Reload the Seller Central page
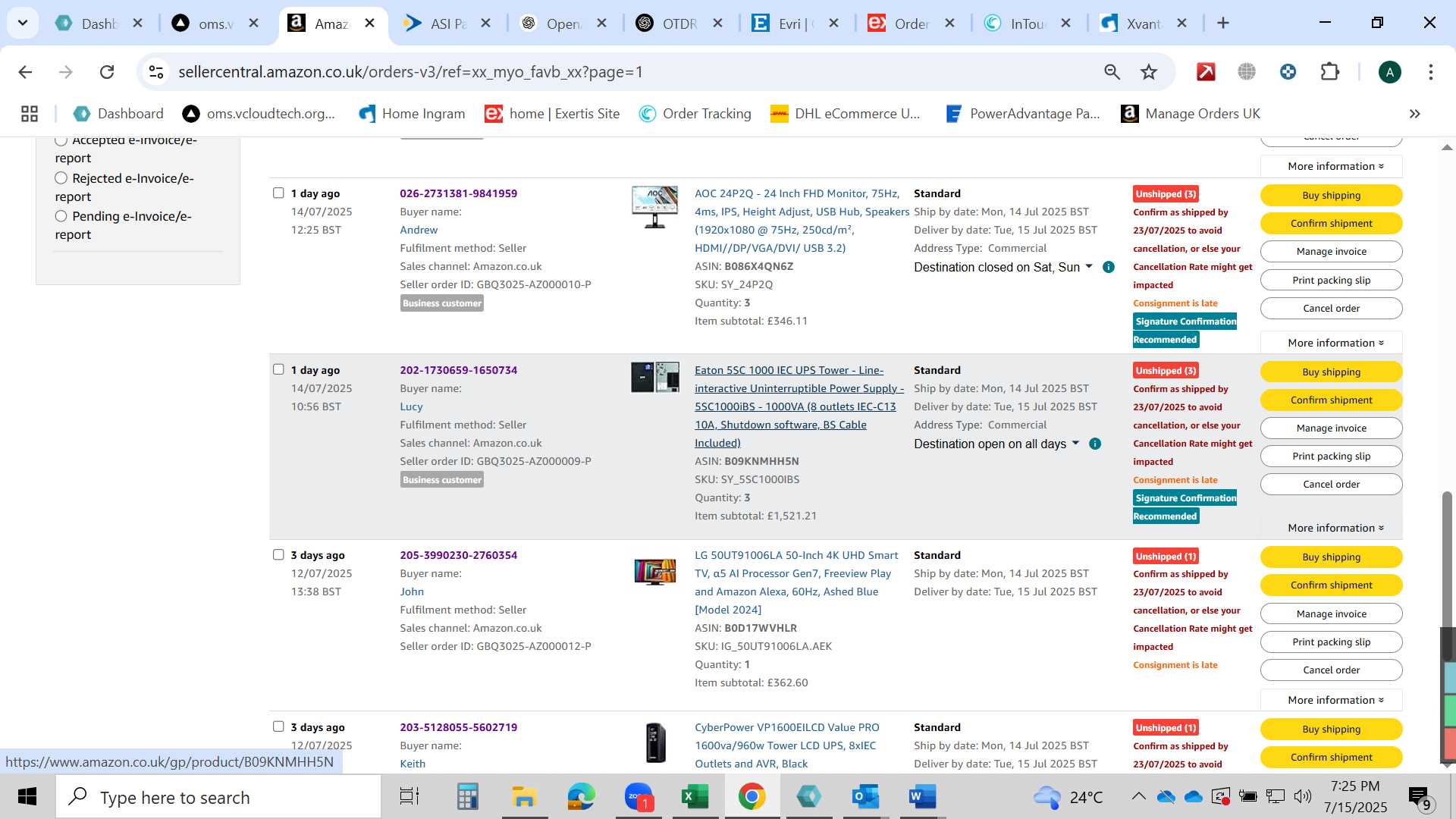 (x=107, y=72)
